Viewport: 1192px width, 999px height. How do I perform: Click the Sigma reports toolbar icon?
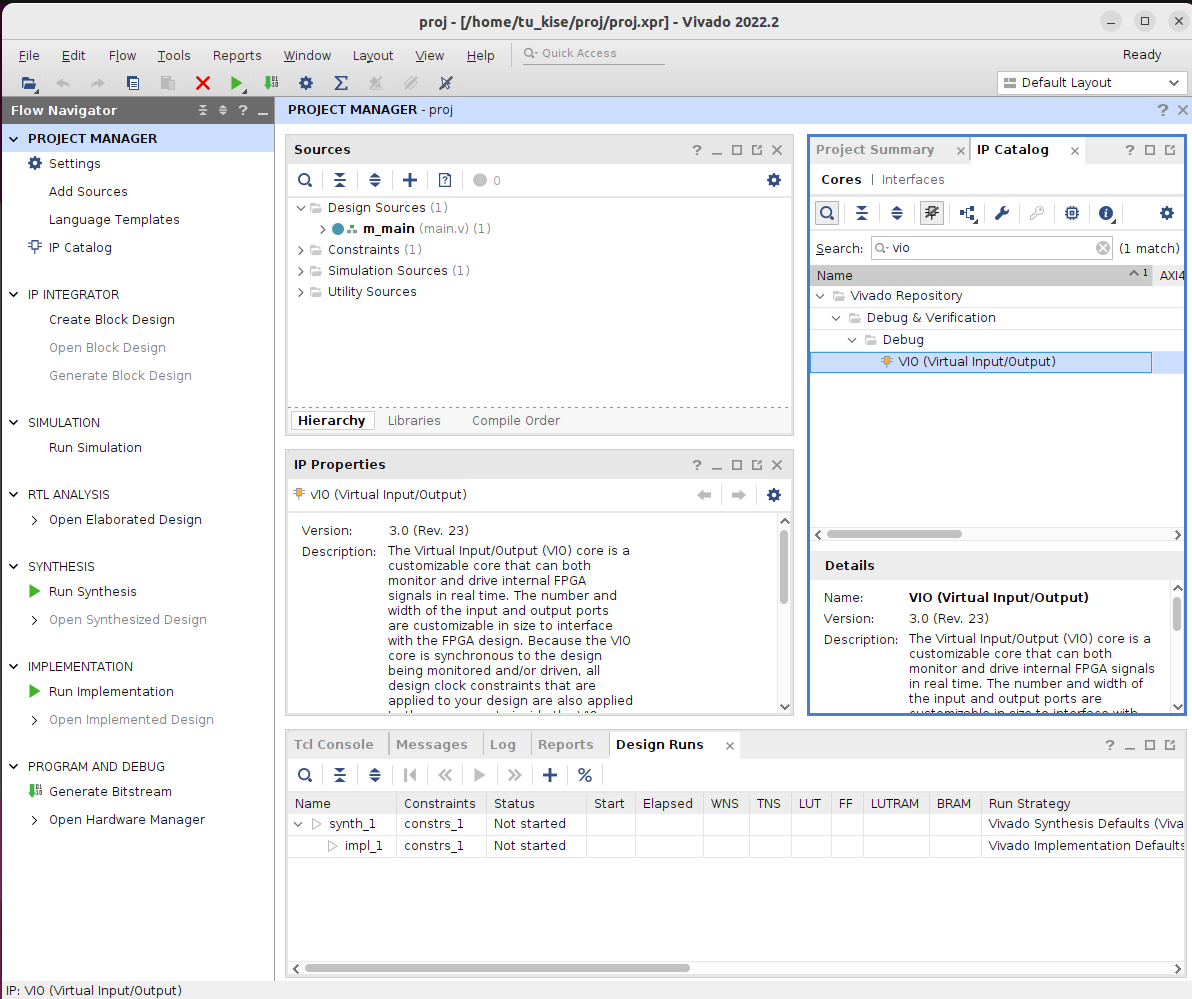pos(341,84)
